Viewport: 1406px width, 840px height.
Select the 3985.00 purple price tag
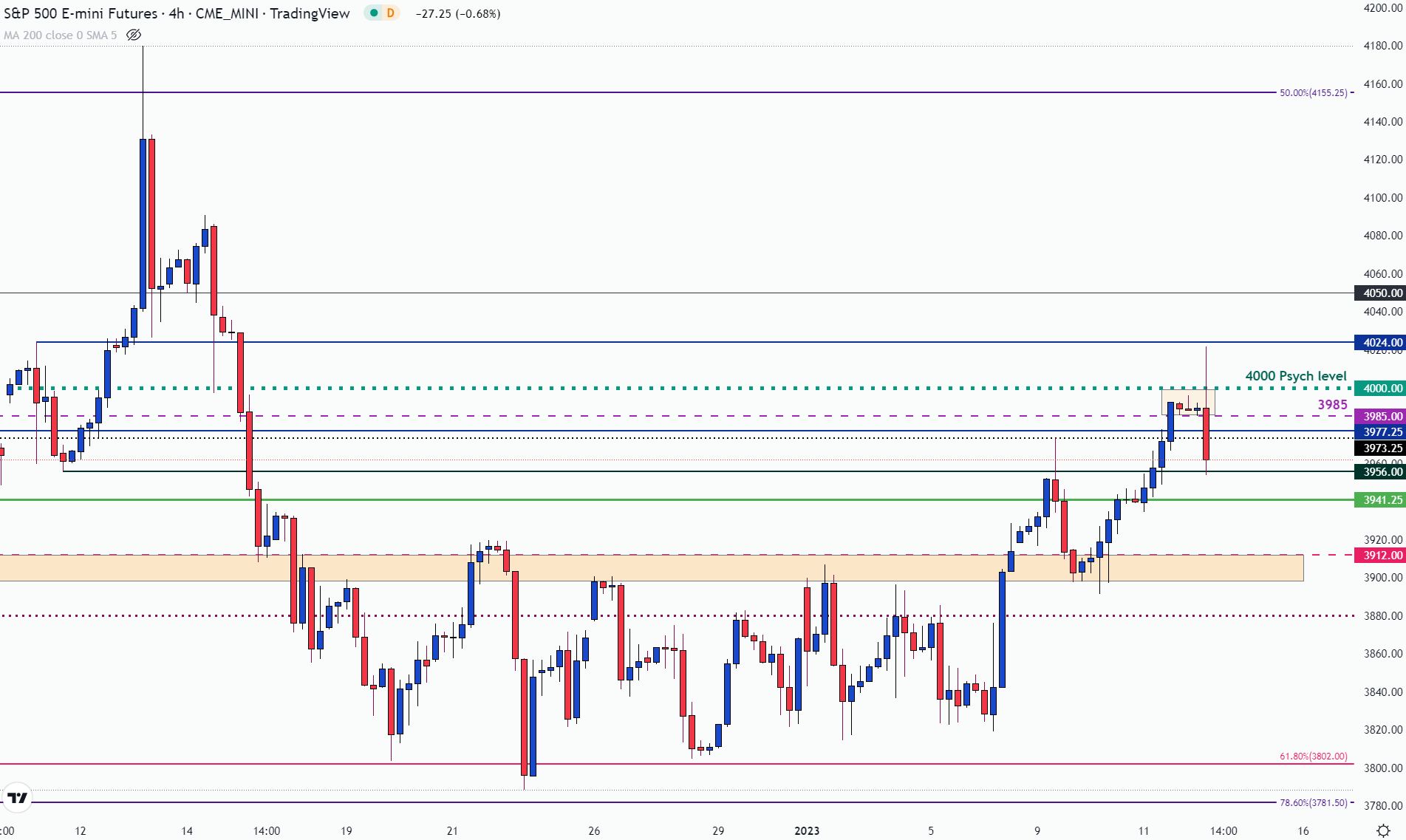(x=1379, y=416)
